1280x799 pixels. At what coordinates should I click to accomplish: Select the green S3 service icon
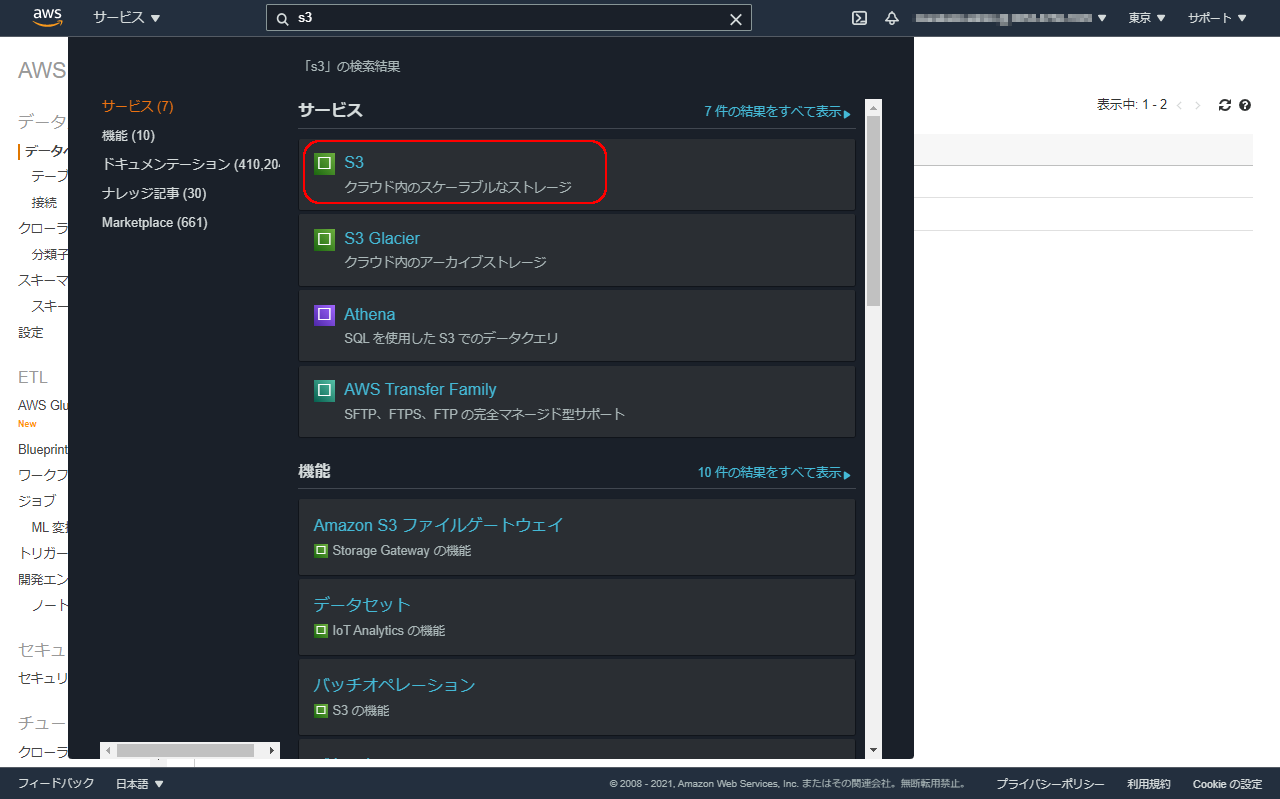322,161
